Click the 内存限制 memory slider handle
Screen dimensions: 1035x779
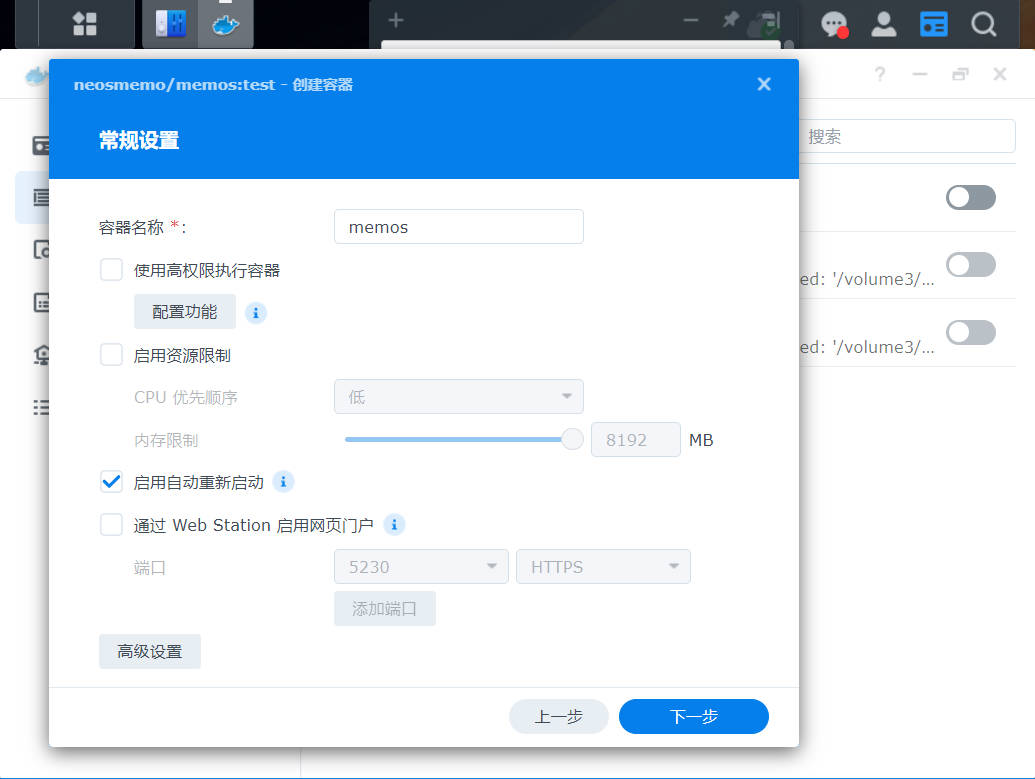point(572,439)
